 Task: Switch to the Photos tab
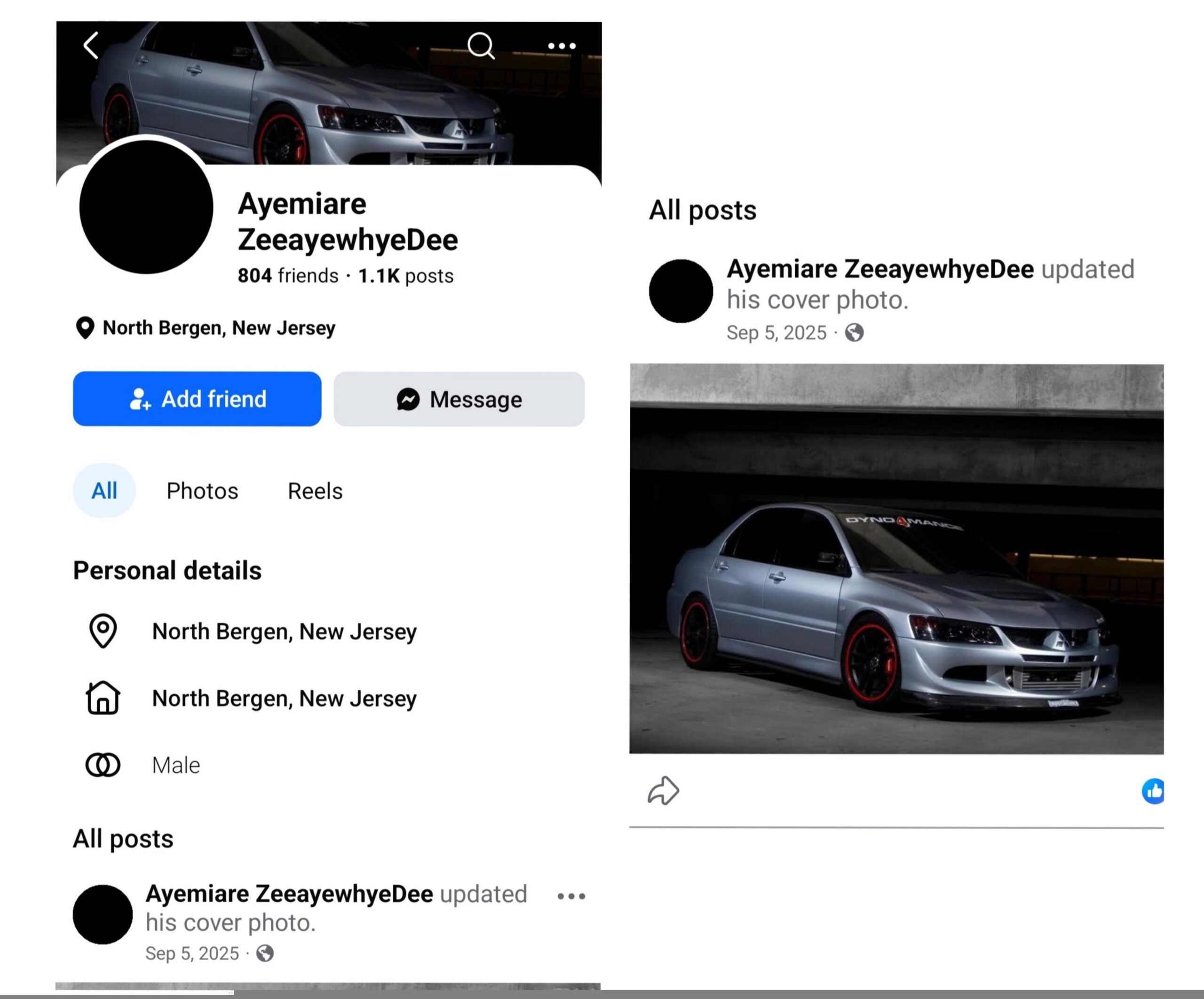pyautogui.click(x=202, y=491)
